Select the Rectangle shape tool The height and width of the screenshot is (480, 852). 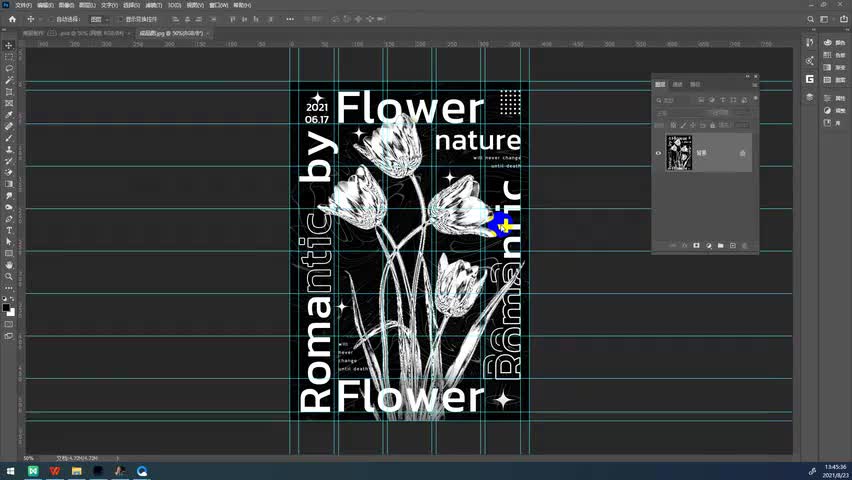point(9,253)
